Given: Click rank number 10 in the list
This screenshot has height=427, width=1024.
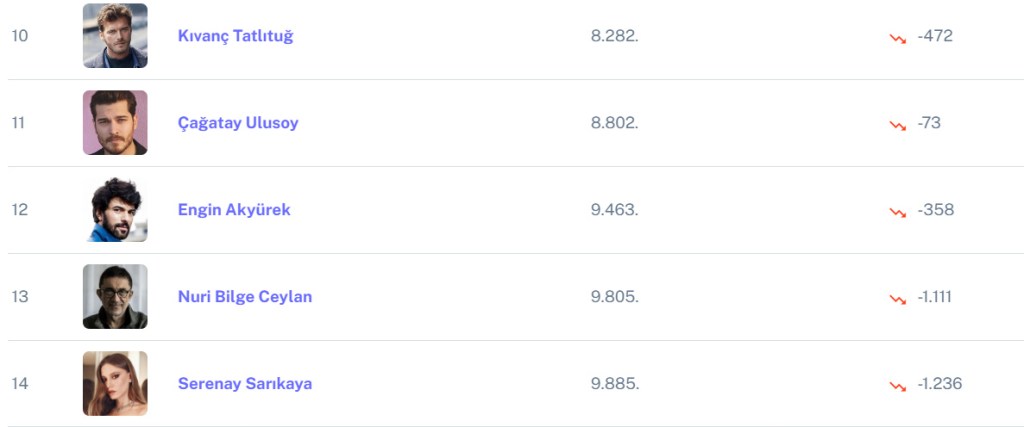Looking at the screenshot, I should click(19, 36).
